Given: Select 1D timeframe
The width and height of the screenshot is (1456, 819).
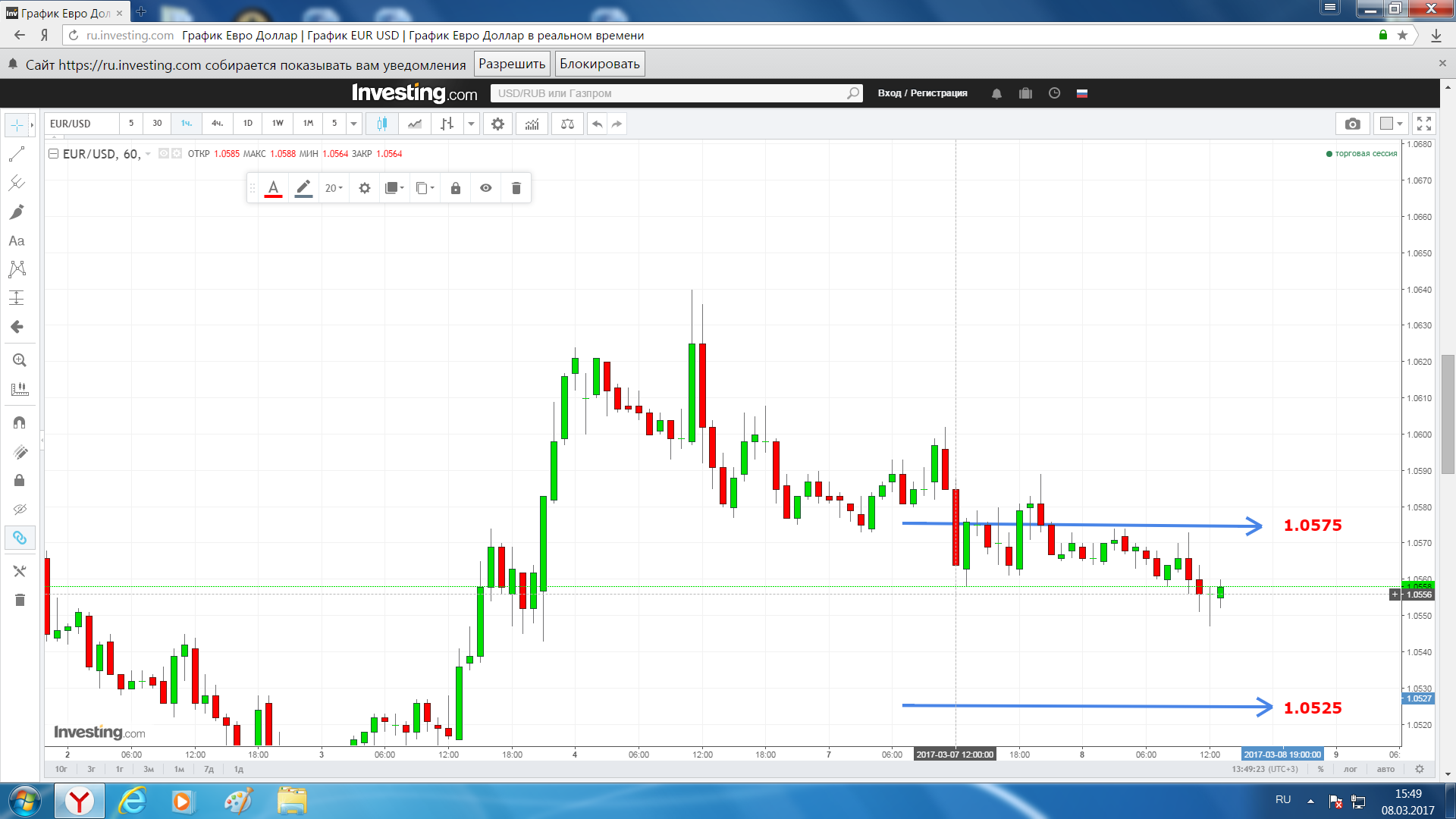Looking at the screenshot, I should tap(248, 123).
